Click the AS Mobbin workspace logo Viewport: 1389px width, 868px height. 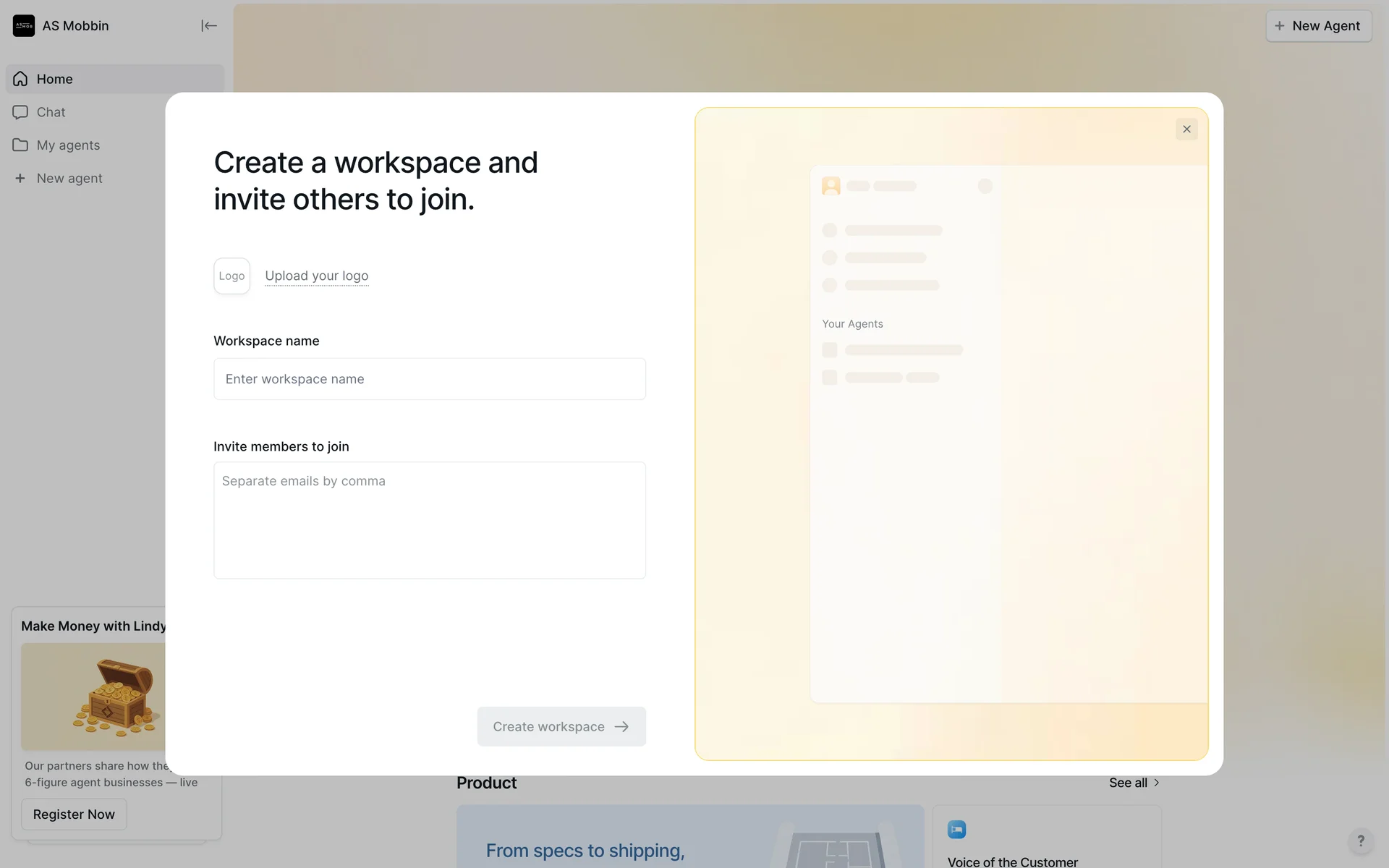pos(24,26)
